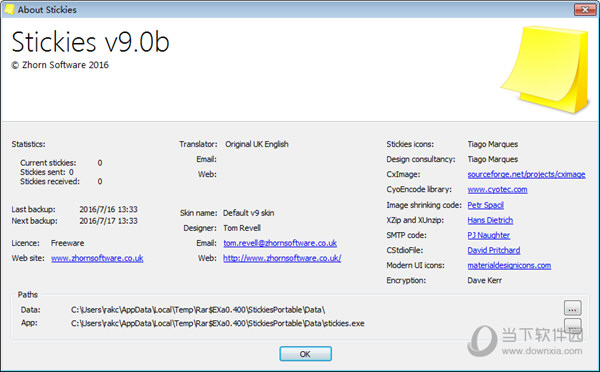Click the 'Paths' group label
The height and width of the screenshot is (372, 600).
pos(28,295)
